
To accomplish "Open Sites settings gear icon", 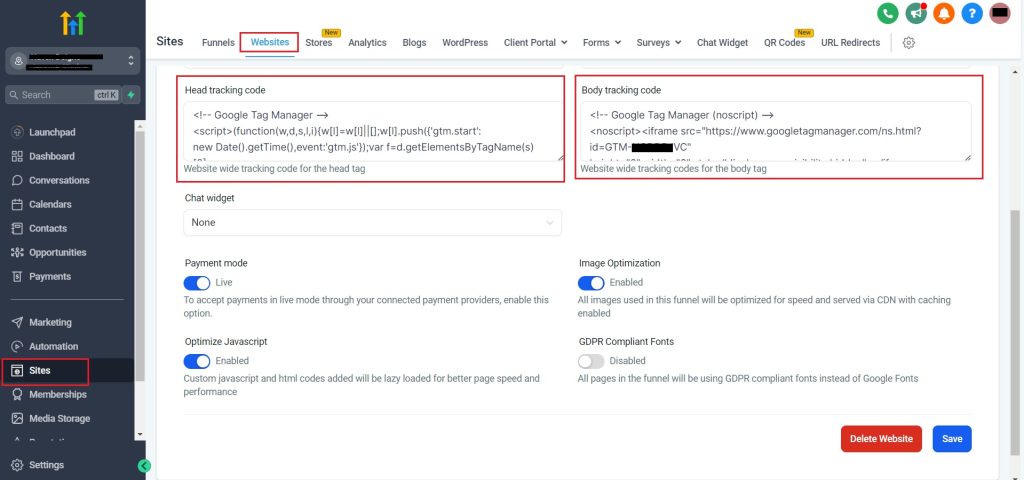I will click(908, 42).
